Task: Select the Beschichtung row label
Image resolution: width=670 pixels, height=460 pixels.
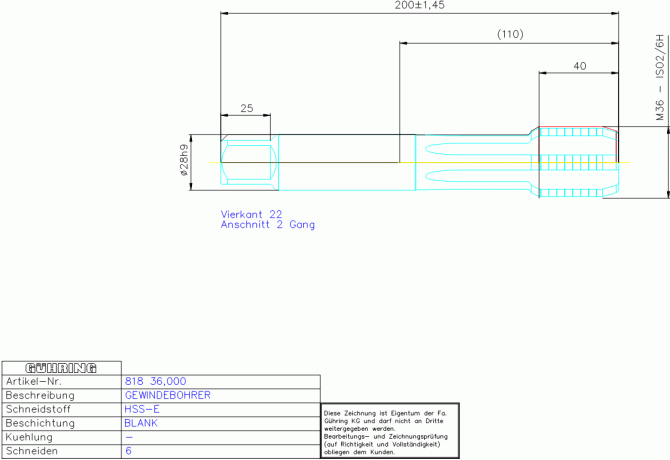Action: pos(40,423)
